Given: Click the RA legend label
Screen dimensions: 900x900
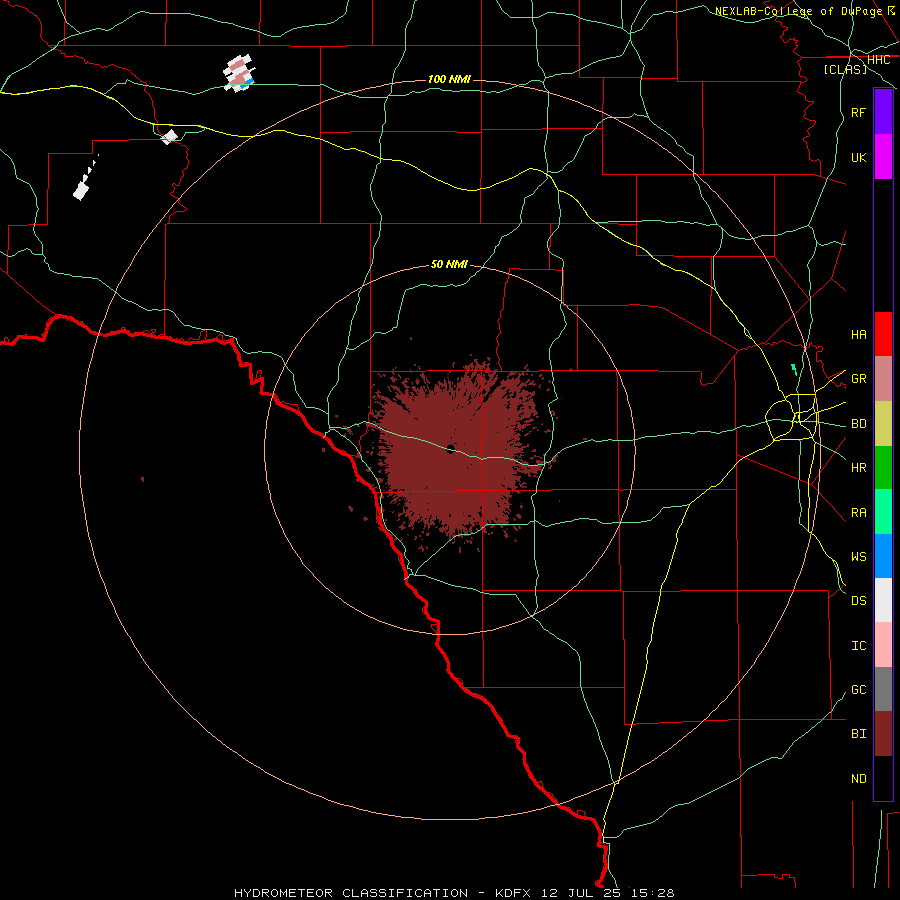Looking at the screenshot, I should tap(858, 513).
